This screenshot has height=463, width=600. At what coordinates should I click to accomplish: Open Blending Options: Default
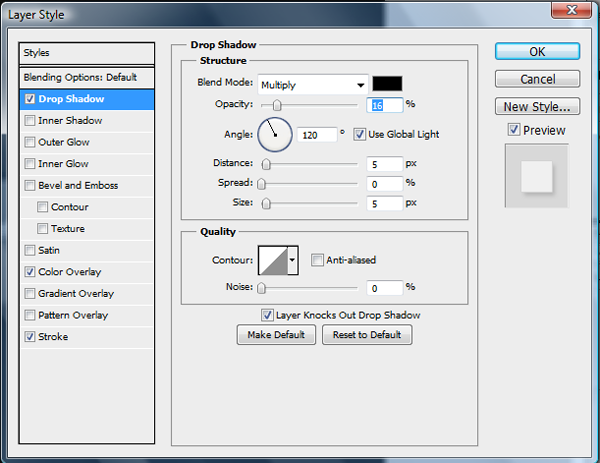(x=87, y=78)
